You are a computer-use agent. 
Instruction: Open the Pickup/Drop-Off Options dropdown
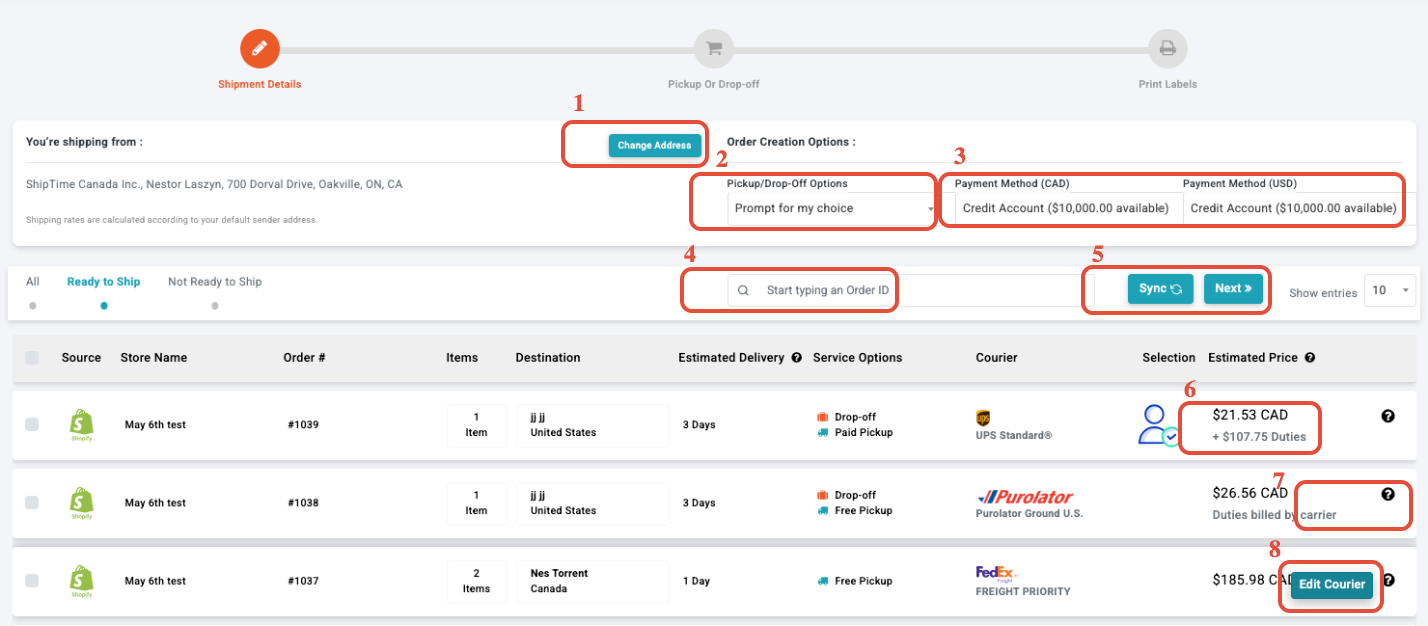pyautogui.click(x=830, y=208)
